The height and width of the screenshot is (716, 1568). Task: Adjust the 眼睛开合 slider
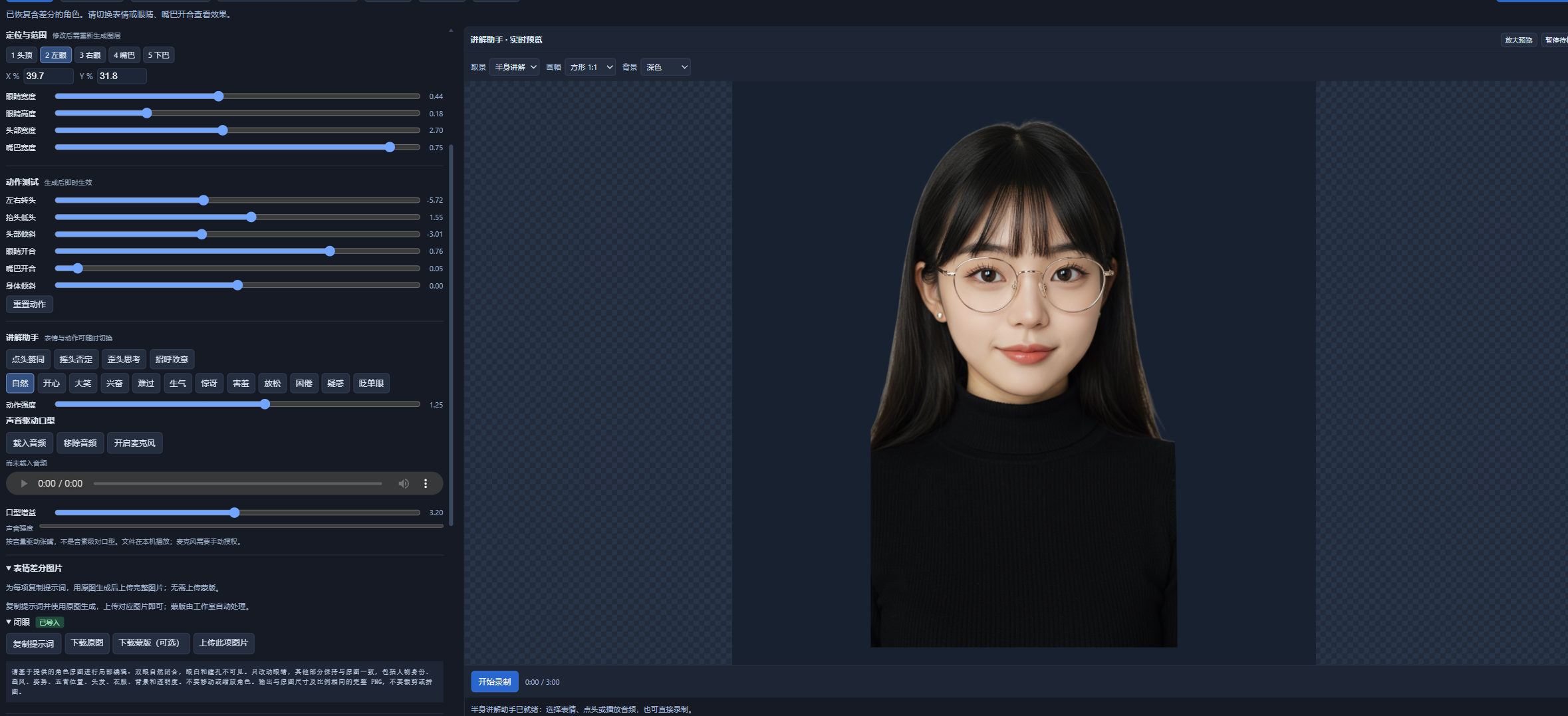coord(237,251)
